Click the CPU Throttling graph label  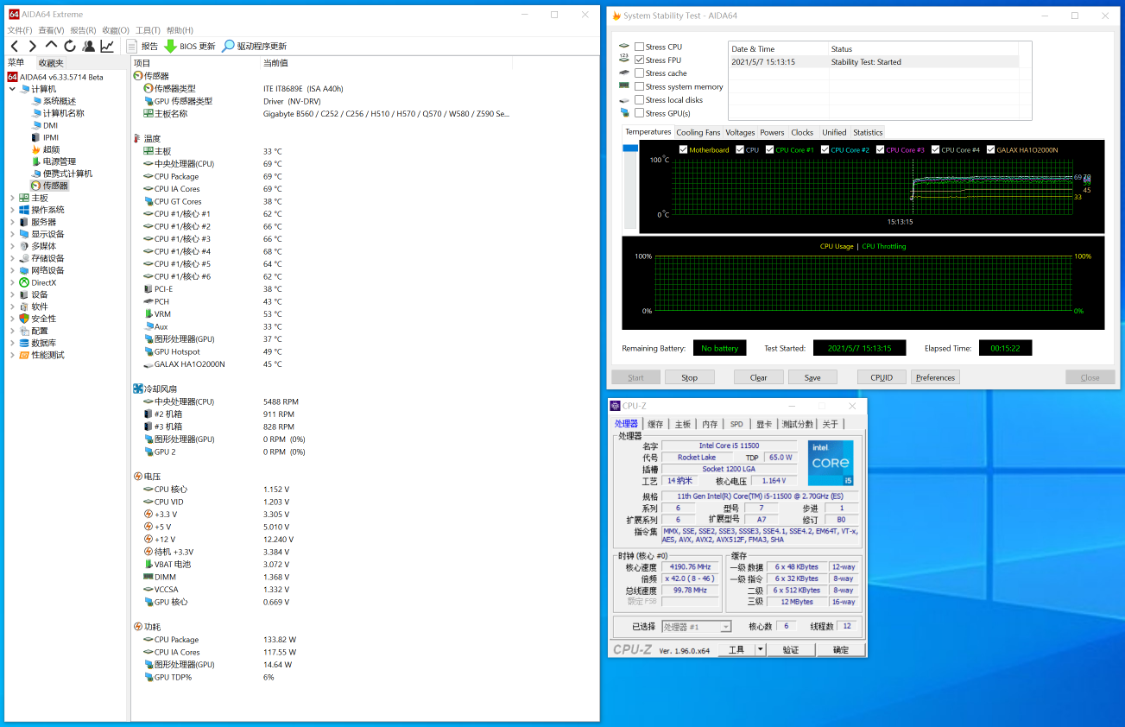[884, 246]
